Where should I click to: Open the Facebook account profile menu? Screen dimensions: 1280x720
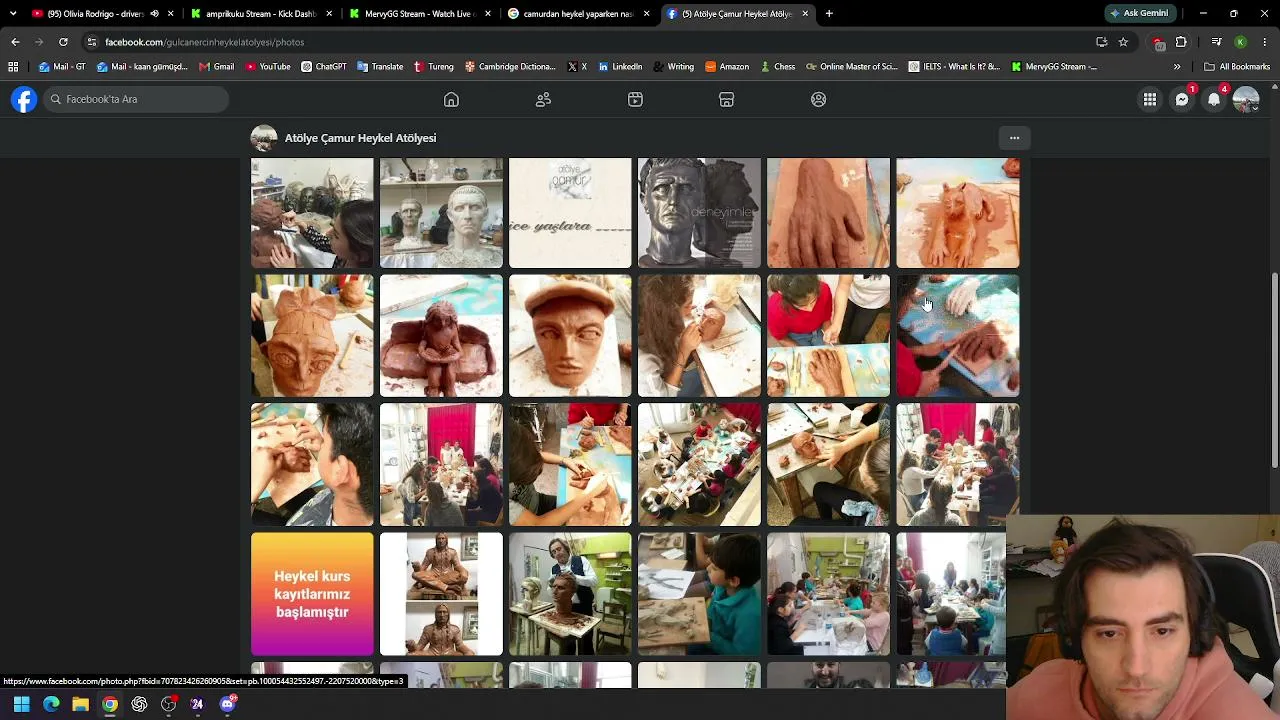1246,99
